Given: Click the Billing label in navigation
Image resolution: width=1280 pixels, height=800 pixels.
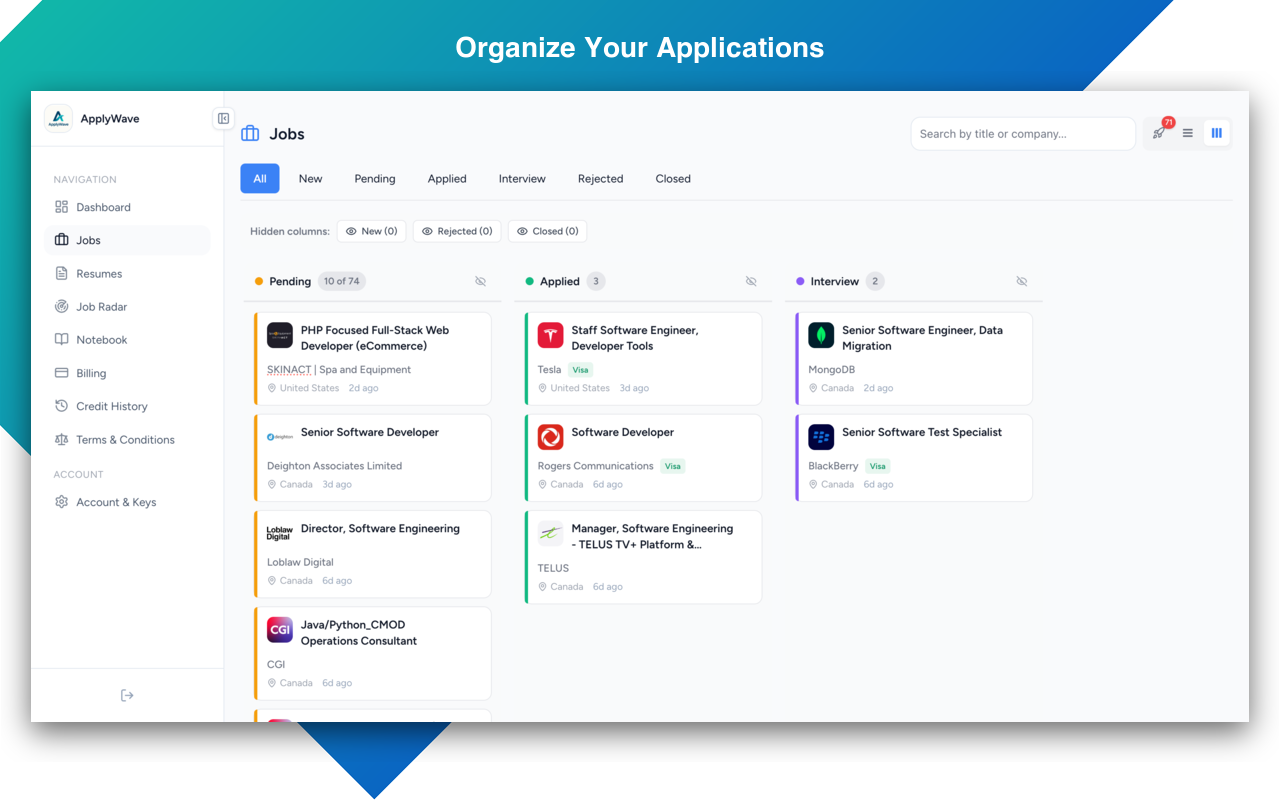Looking at the screenshot, I should tap(91, 373).
